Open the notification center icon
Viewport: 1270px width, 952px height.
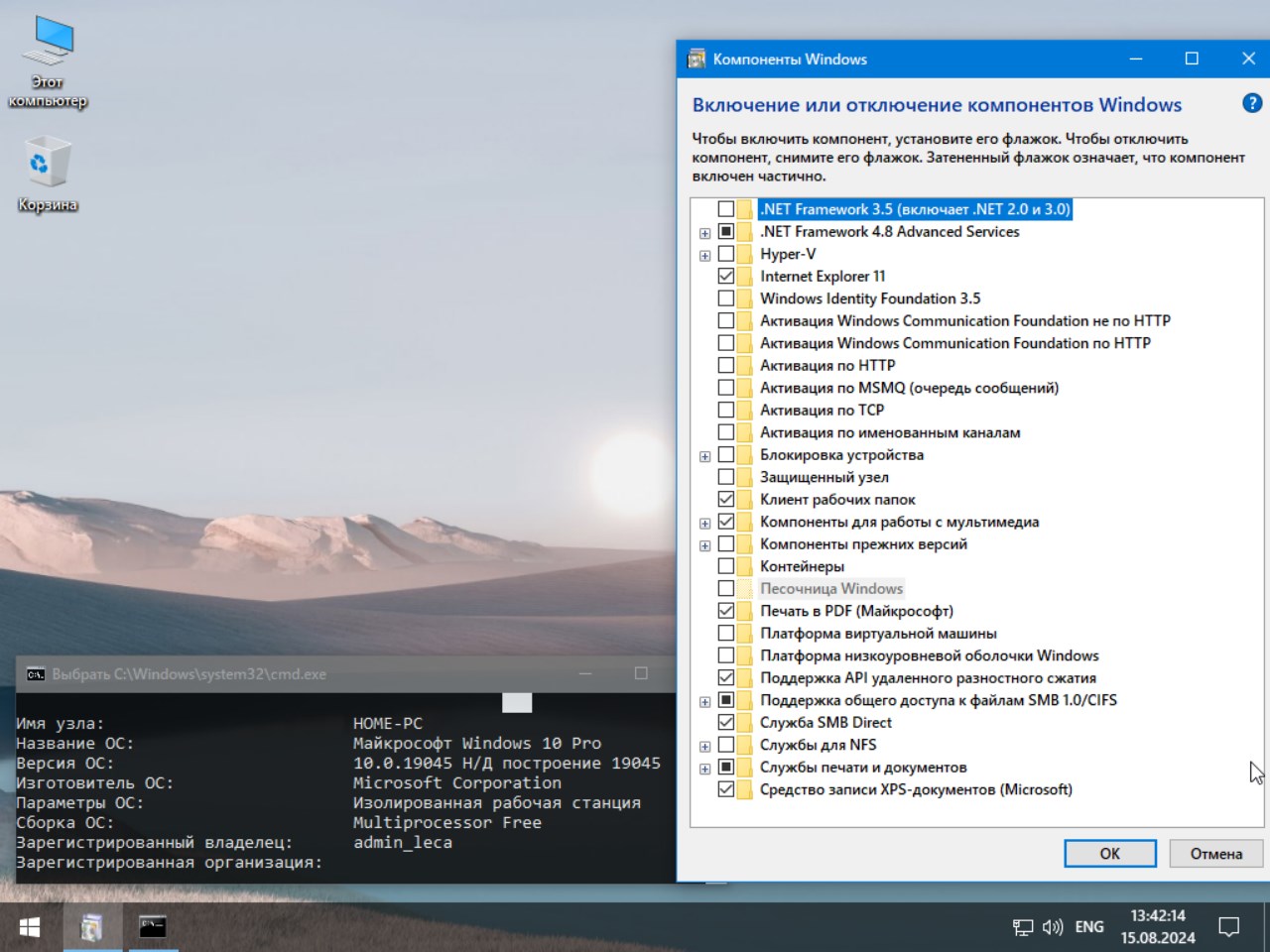[x=1229, y=927]
